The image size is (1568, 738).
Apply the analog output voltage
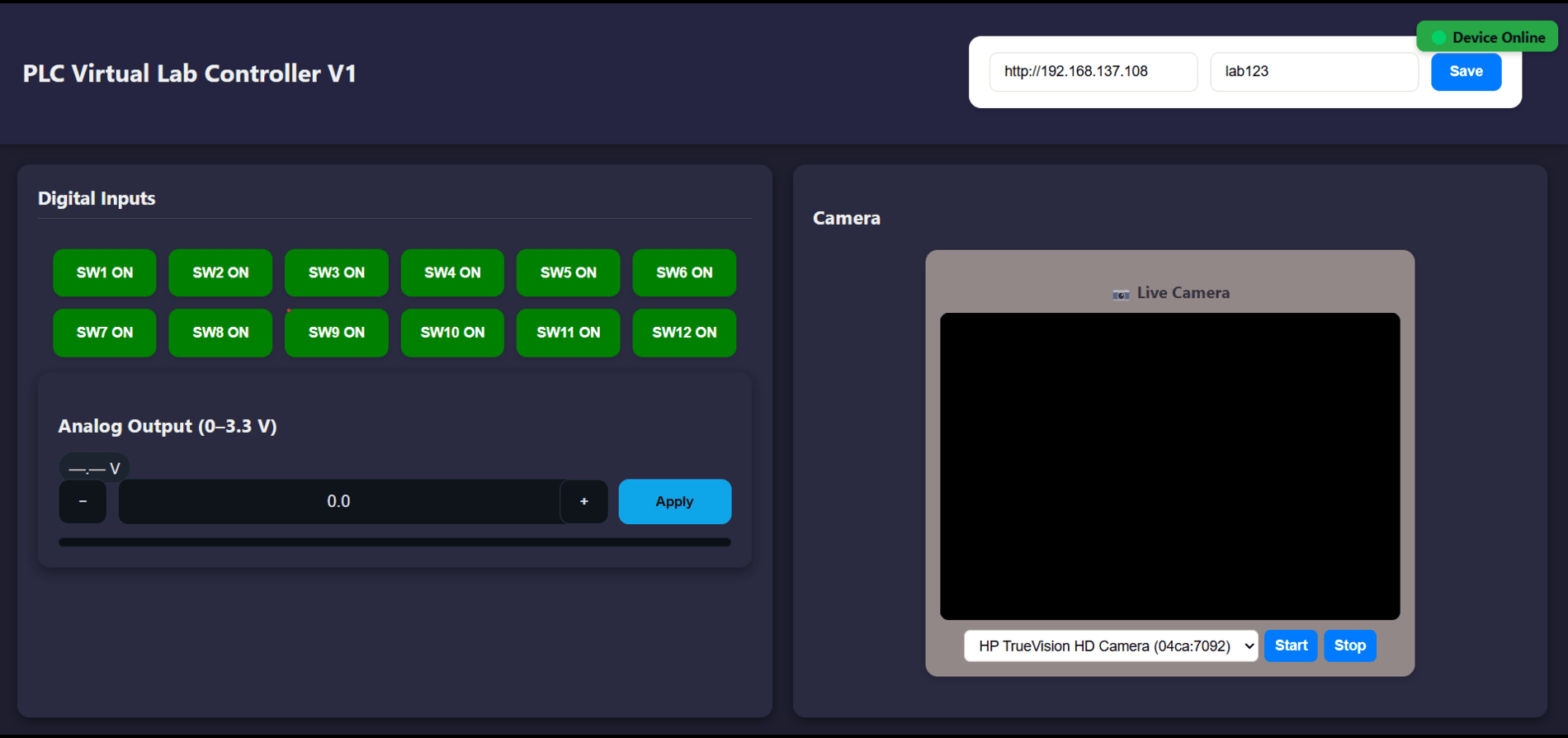675,501
